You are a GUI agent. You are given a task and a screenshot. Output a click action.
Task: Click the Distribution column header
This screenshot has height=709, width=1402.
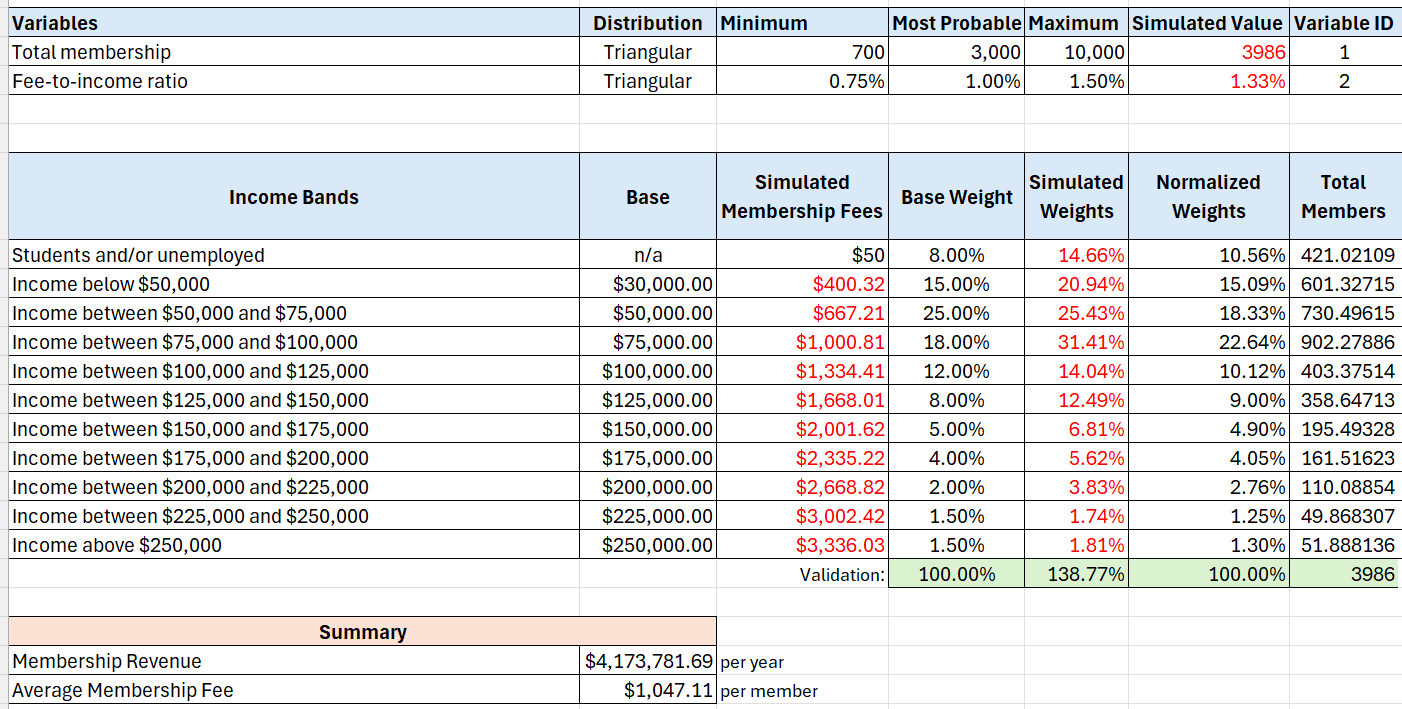point(648,23)
